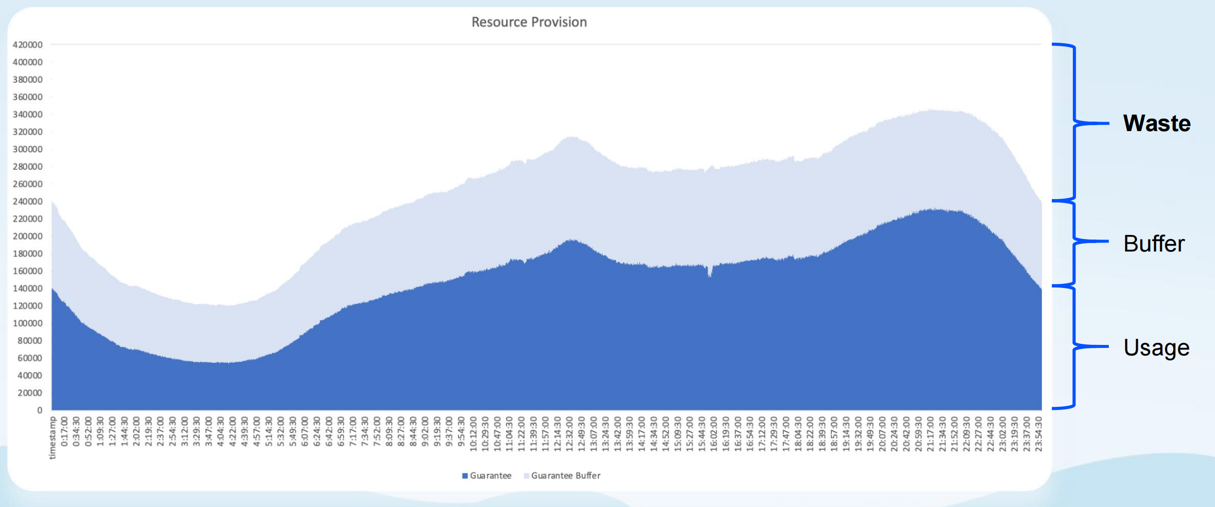Click the 17:47:00 x-axis label
This screenshot has height=507, width=1215.
tap(786, 432)
